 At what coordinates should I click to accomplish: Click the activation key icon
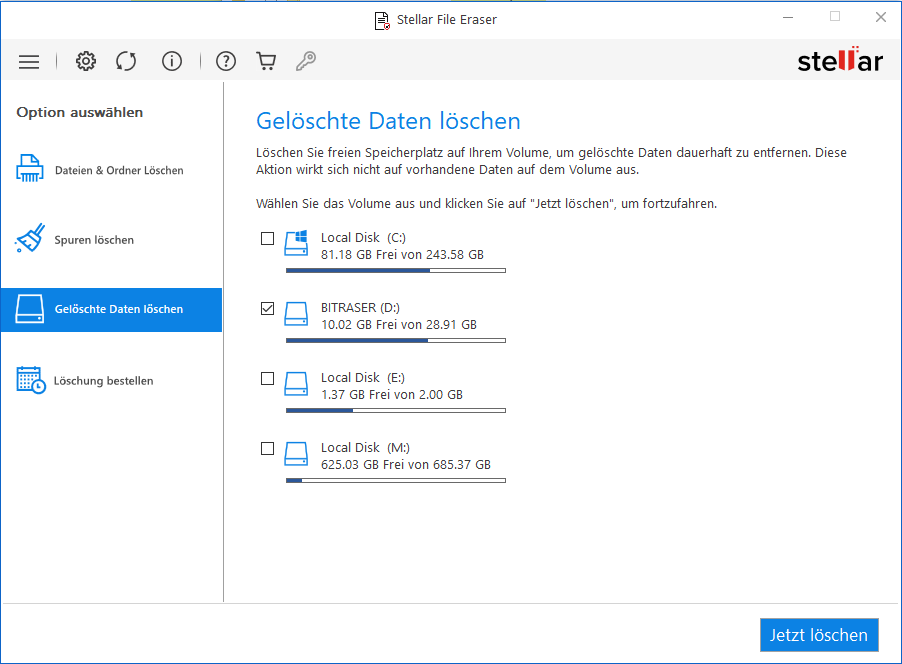(306, 61)
